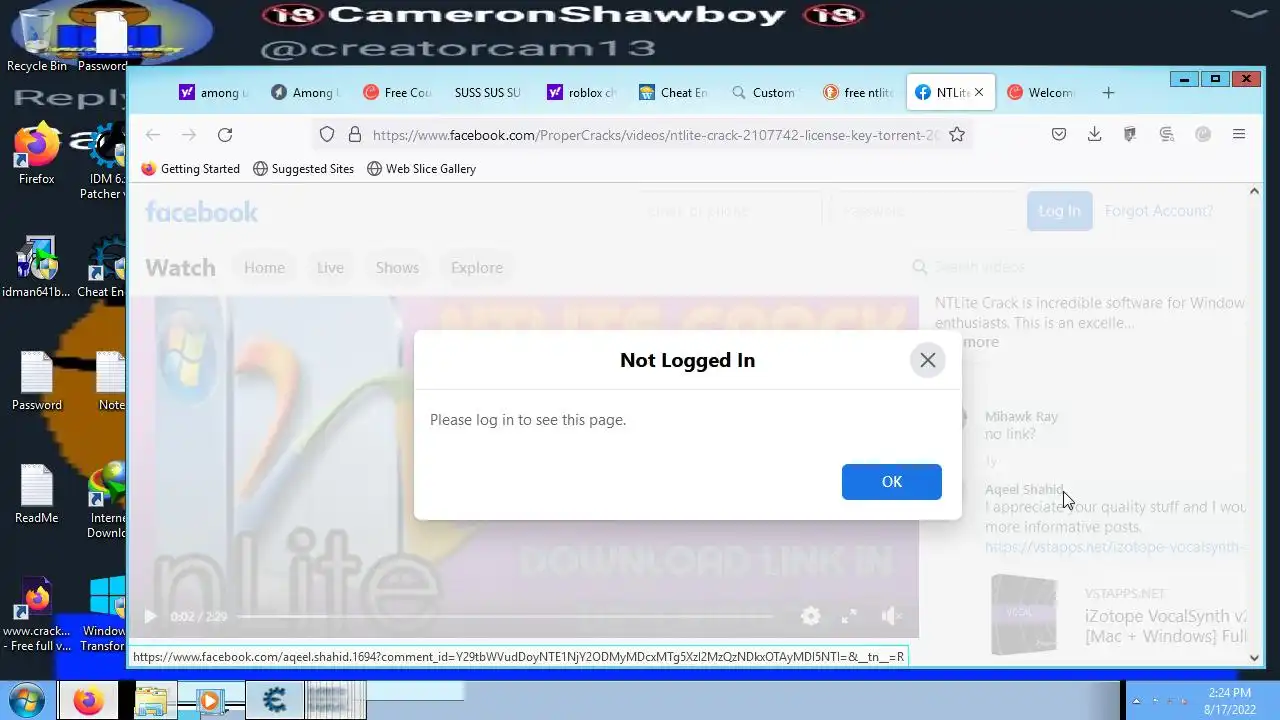
Task: Open the Getting Started bookmark
Action: [x=191, y=169]
